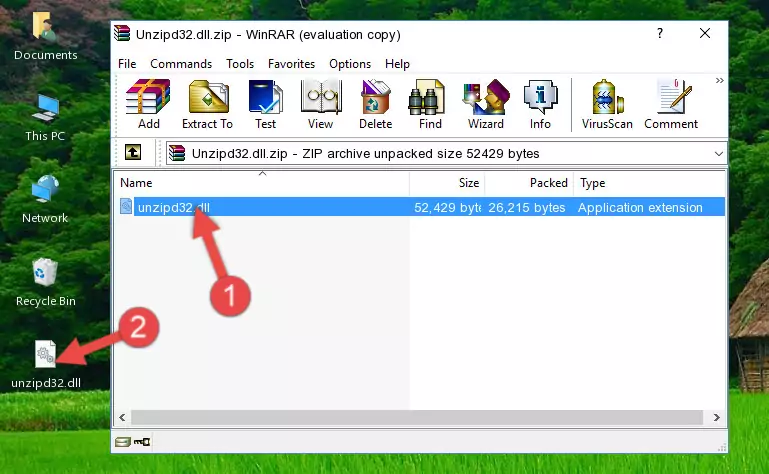The image size is (769, 474).
Task: Show archive Info
Action: [540, 105]
